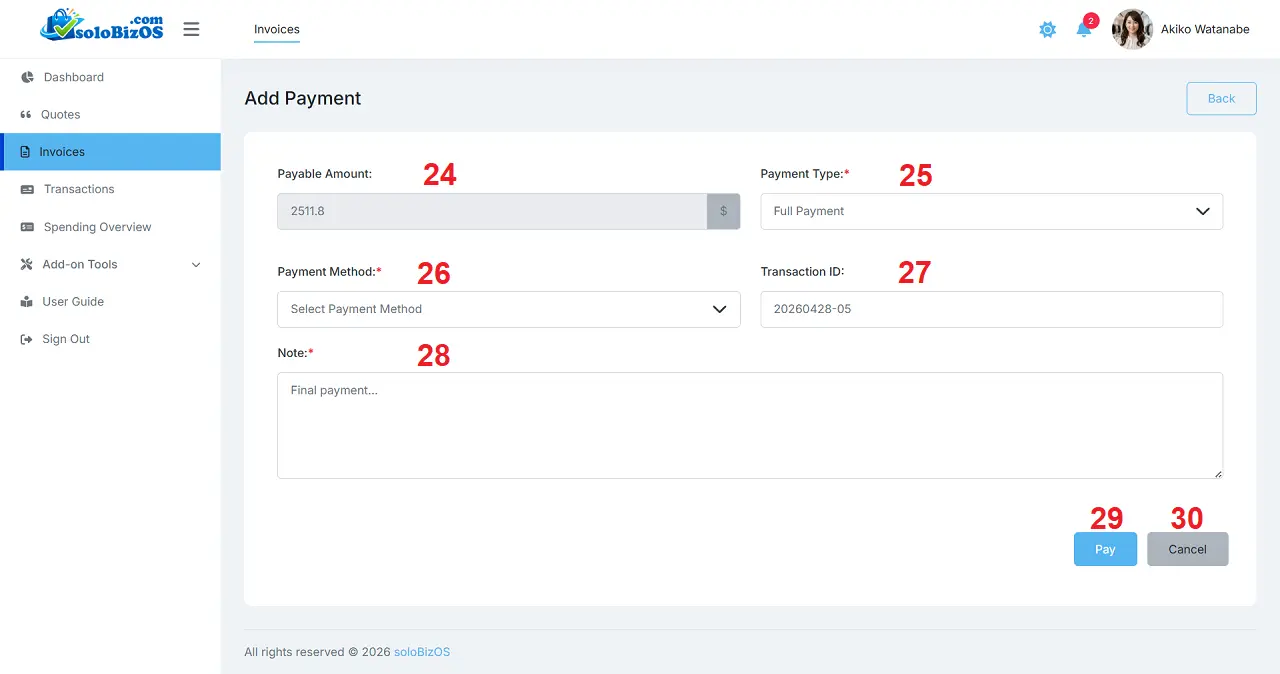The image size is (1280, 674).
Task: Toggle the hamburger sidebar menu
Action: point(191,29)
